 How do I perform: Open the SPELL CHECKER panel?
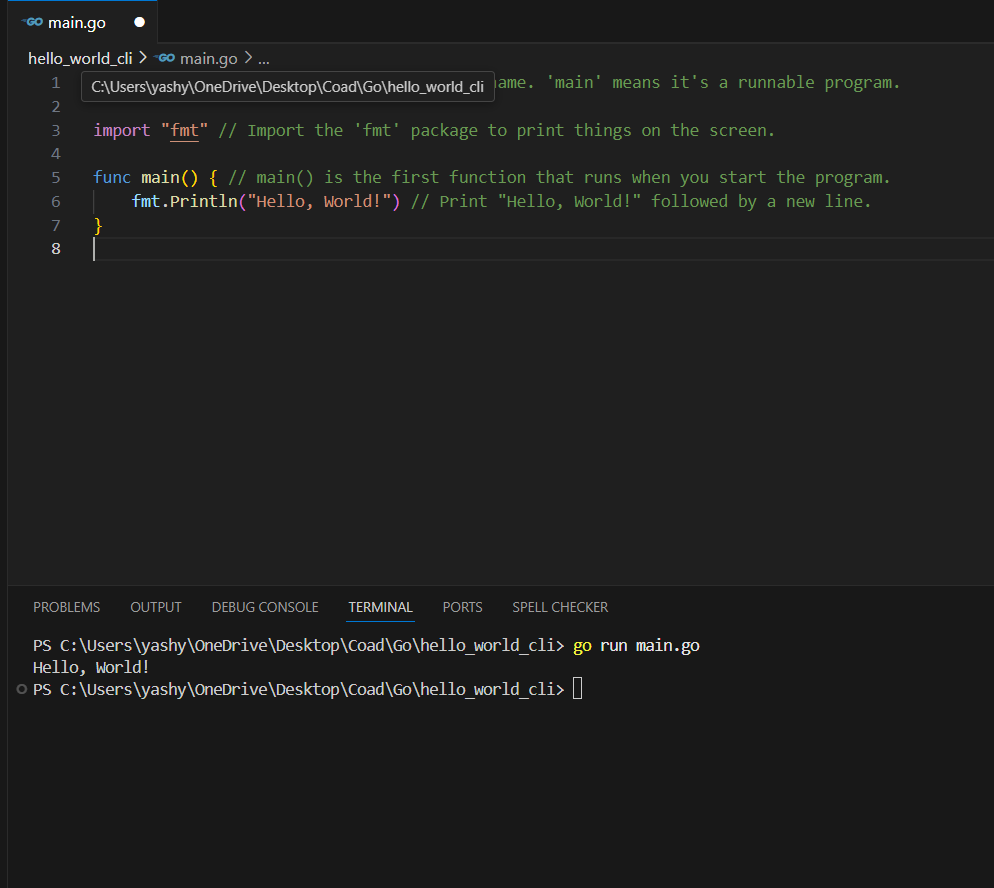[x=560, y=607]
